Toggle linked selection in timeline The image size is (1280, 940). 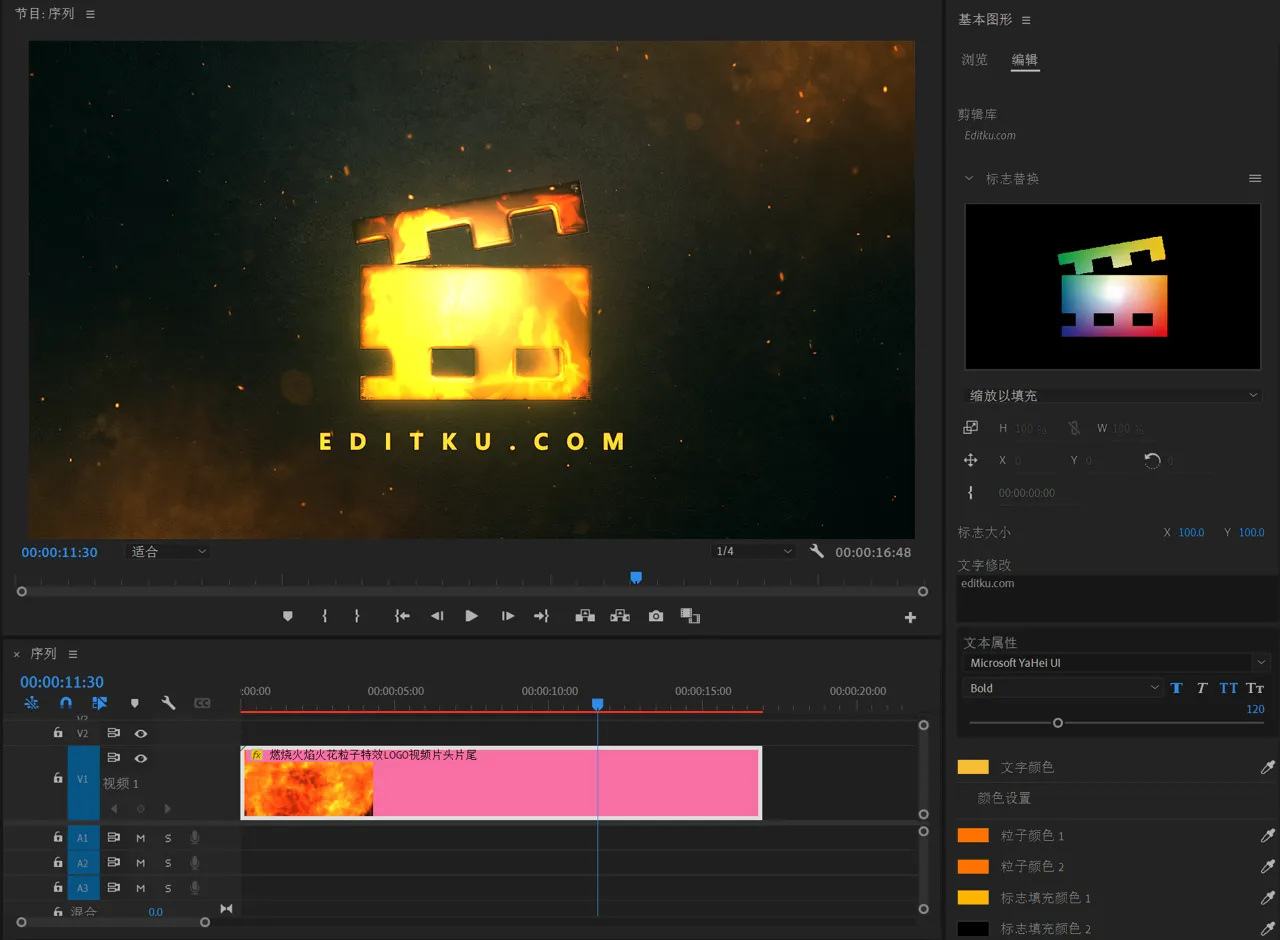click(x=100, y=703)
